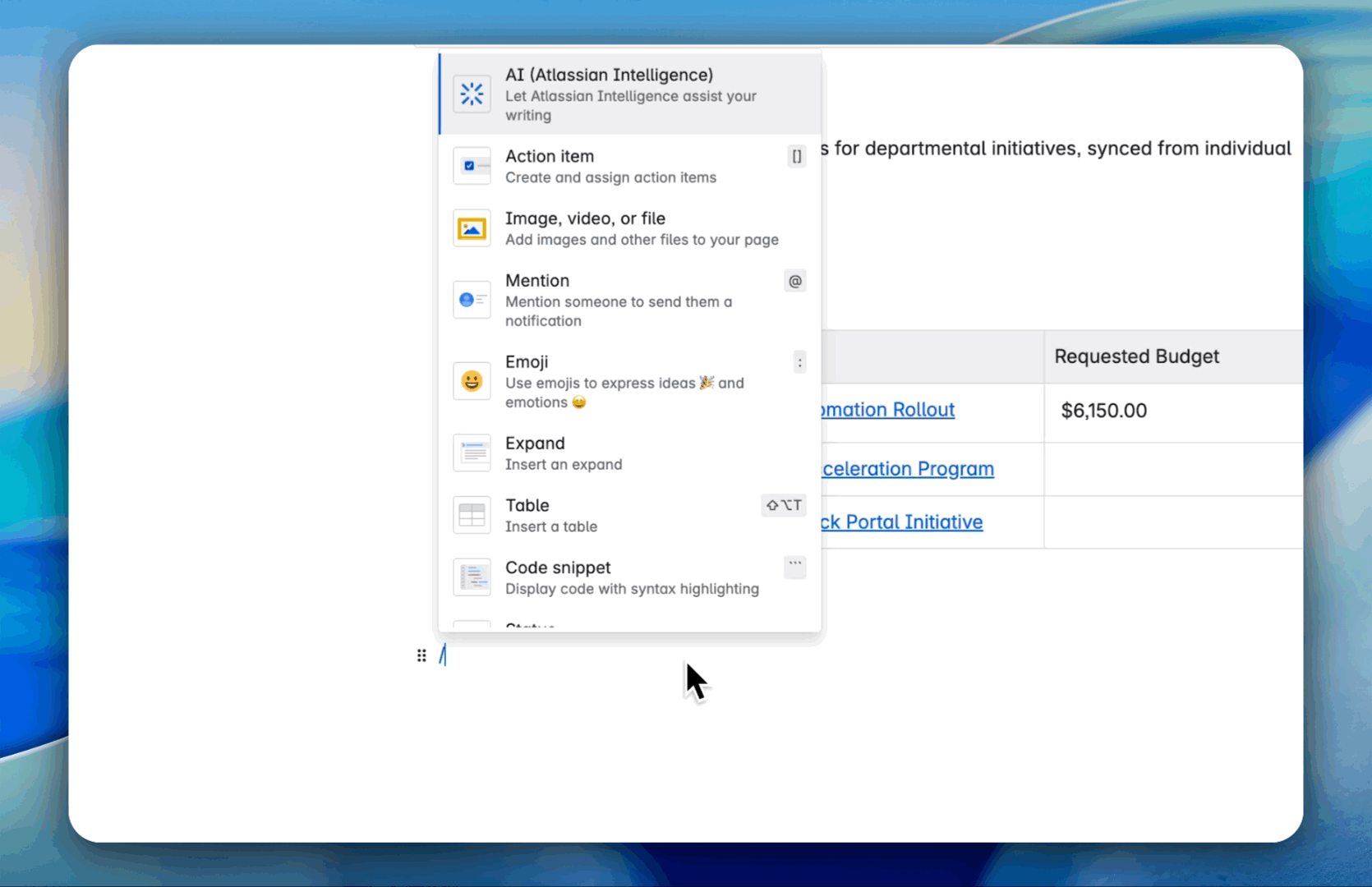Click the drag handle beside the slash
The width and height of the screenshot is (1372, 887).
(x=421, y=655)
